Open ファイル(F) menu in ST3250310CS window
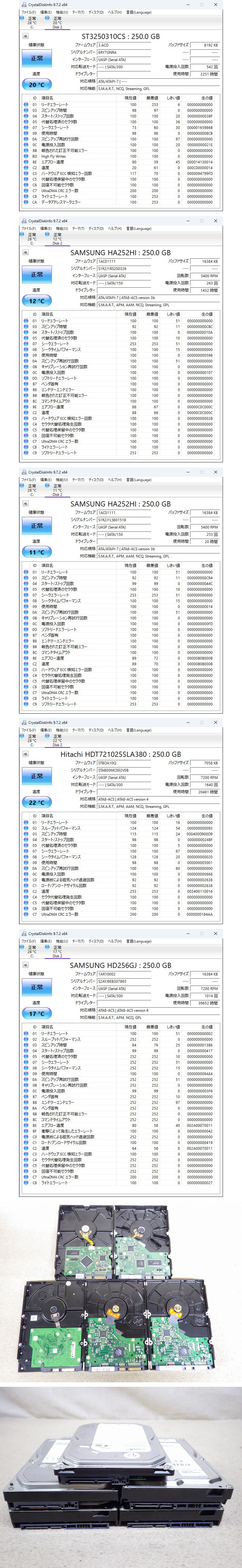Image resolution: width=242 pixels, height=1568 pixels. [28, 12]
